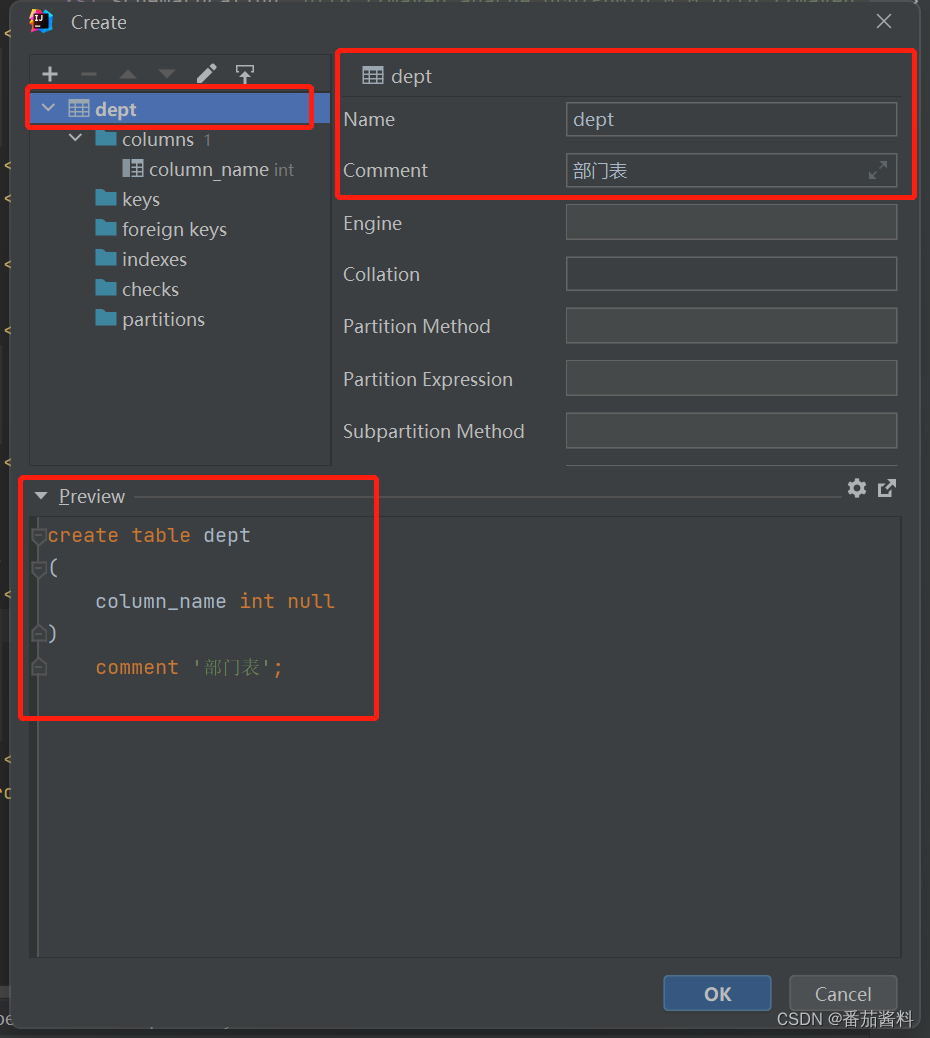
Task: Click the Name input field
Action: click(731, 119)
